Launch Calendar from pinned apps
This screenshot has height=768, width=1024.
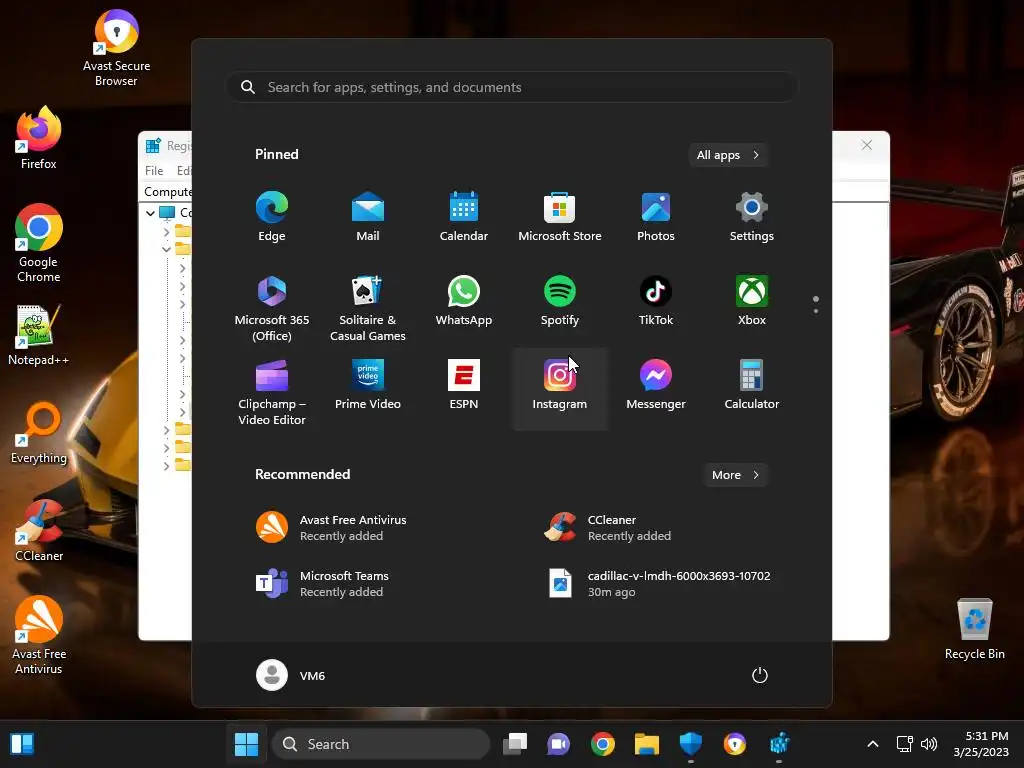(464, 217)
